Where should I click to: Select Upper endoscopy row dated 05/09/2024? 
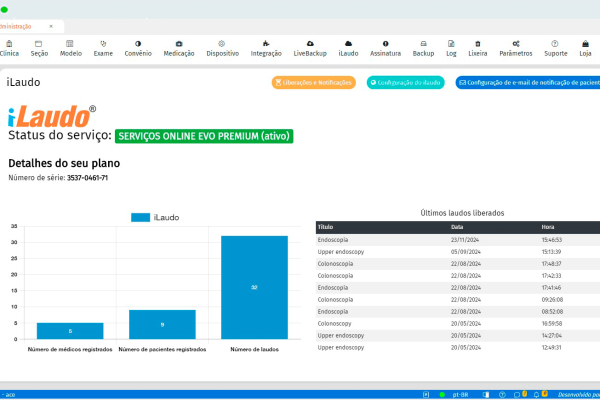[458, 252]
